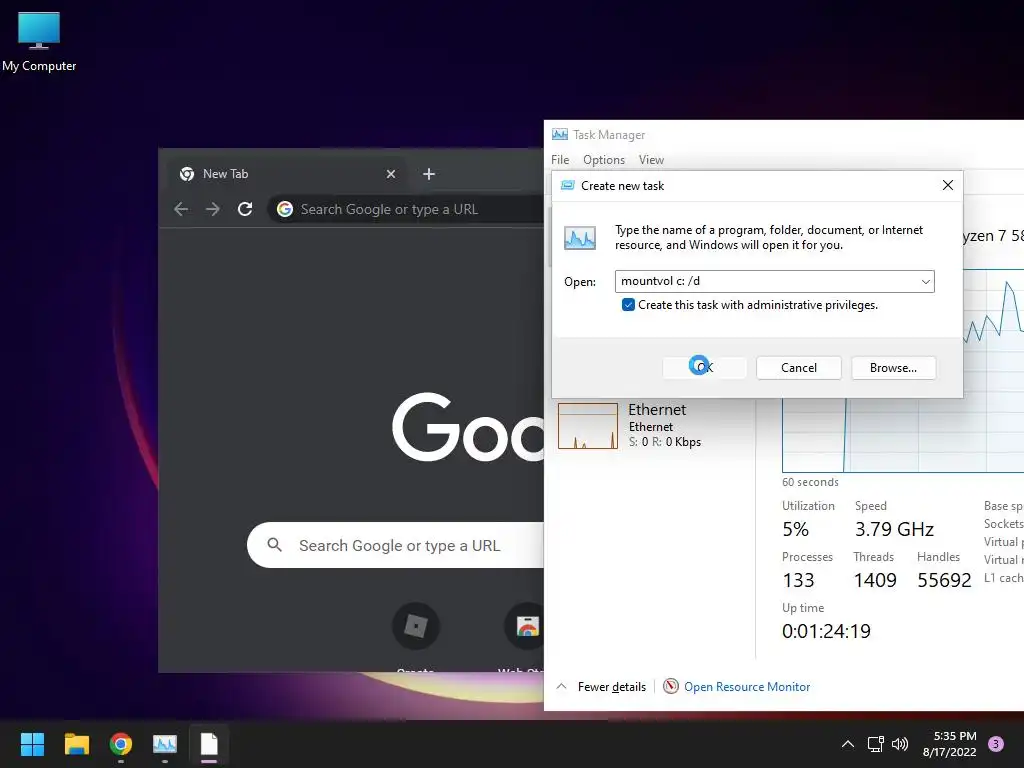1024x768 pixels.
Task: Open network status tray icon
Action: 875,744
